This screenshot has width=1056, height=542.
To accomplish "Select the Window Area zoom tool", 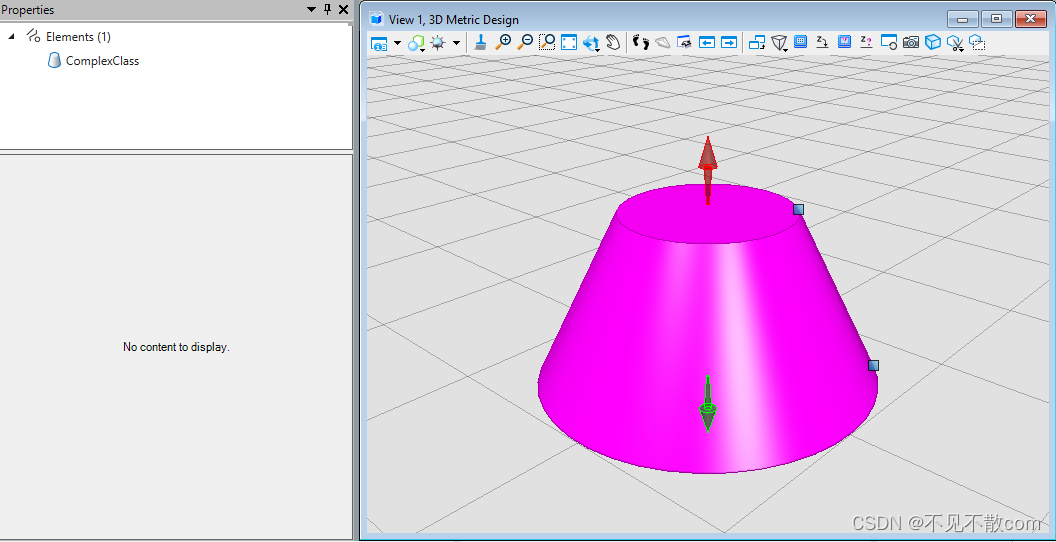I will (547, 43).
